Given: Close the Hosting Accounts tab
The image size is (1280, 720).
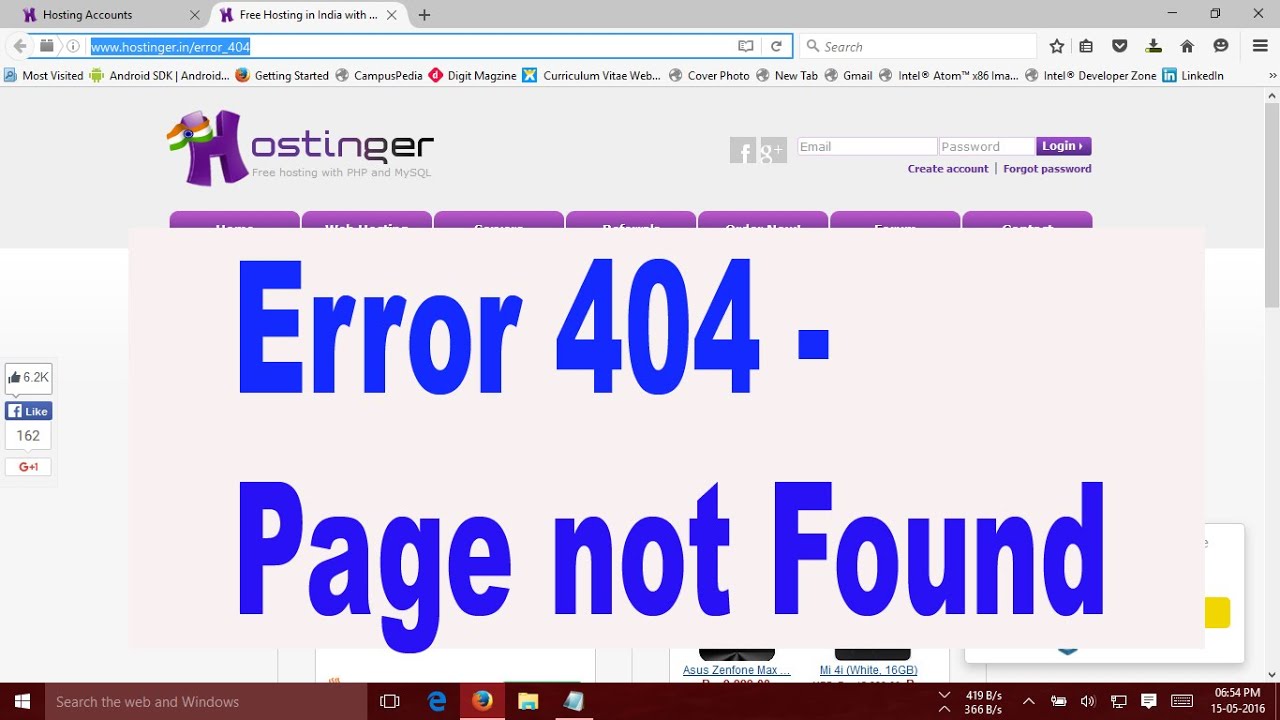Looking at the screenshot, I should click(195, 15).
